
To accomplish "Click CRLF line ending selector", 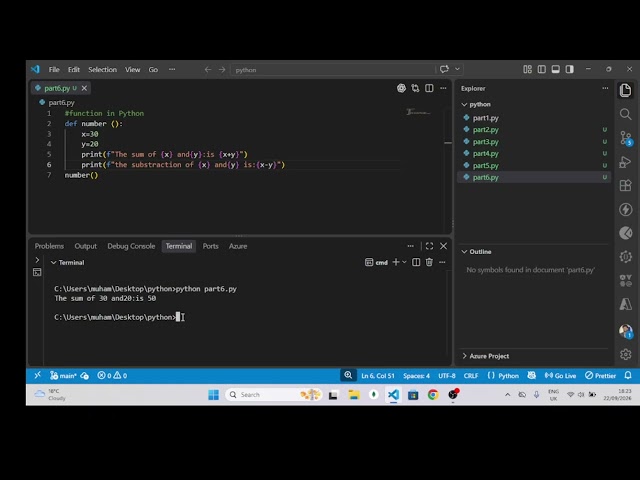I will (x=471, y=376).
